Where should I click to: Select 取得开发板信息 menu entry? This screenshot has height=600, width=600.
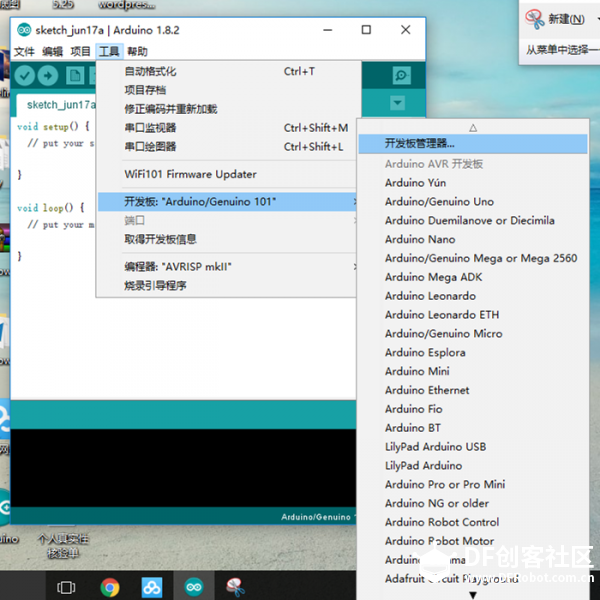point(227,240)
